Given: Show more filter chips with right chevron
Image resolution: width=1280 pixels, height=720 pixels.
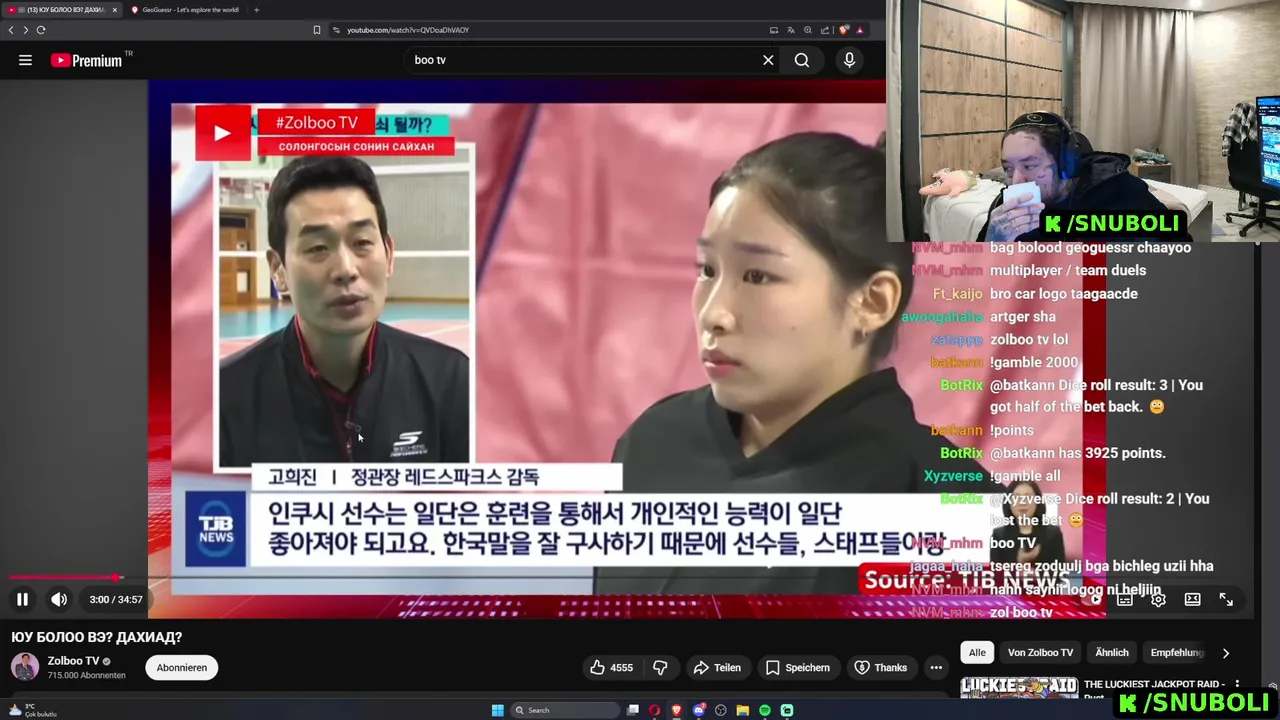Looking at the screenshot, I should click(x=1226, y=653).
